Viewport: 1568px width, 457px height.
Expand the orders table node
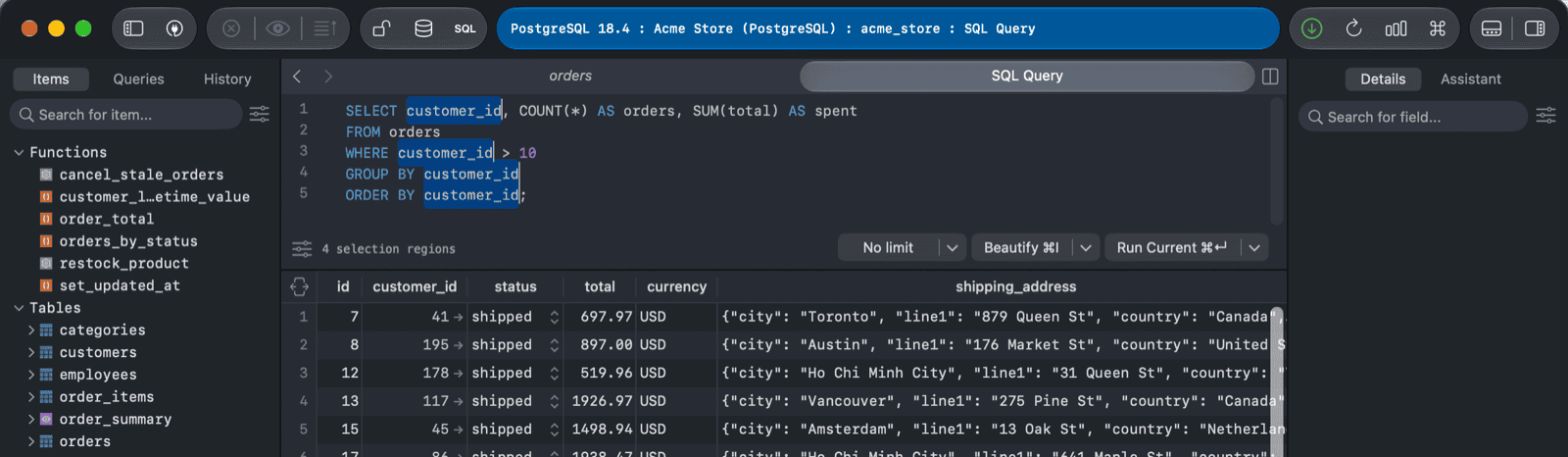click(31, 441)
